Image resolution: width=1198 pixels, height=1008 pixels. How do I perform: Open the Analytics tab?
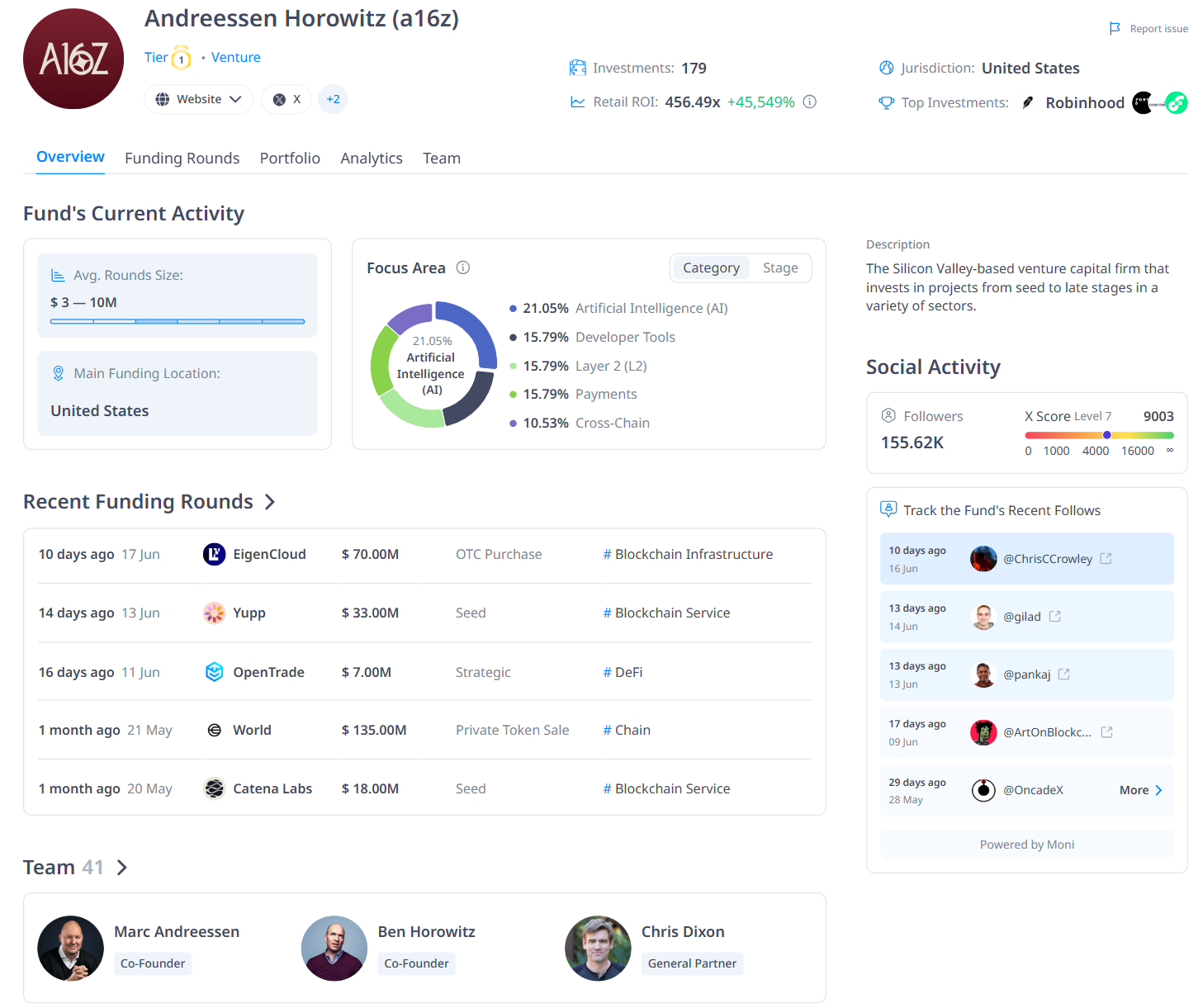(x=372, y=159)
